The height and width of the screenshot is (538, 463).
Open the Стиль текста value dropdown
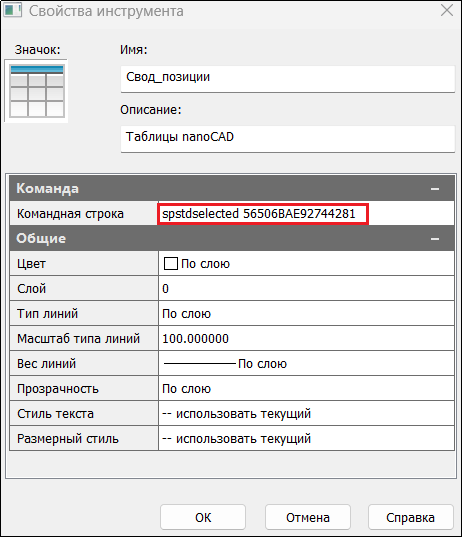[x=306, y=414]
